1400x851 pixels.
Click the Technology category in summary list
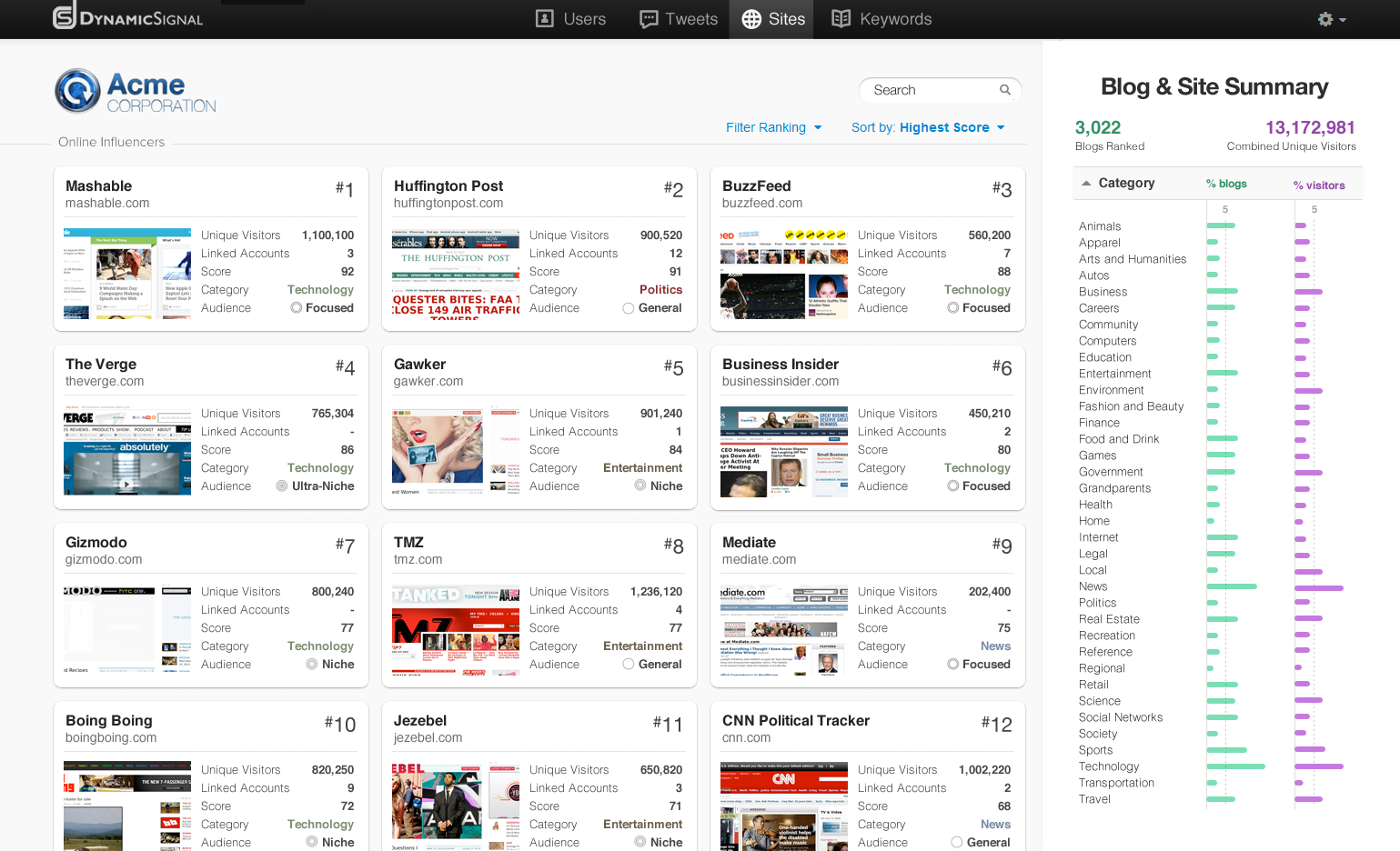(1108, 766)
